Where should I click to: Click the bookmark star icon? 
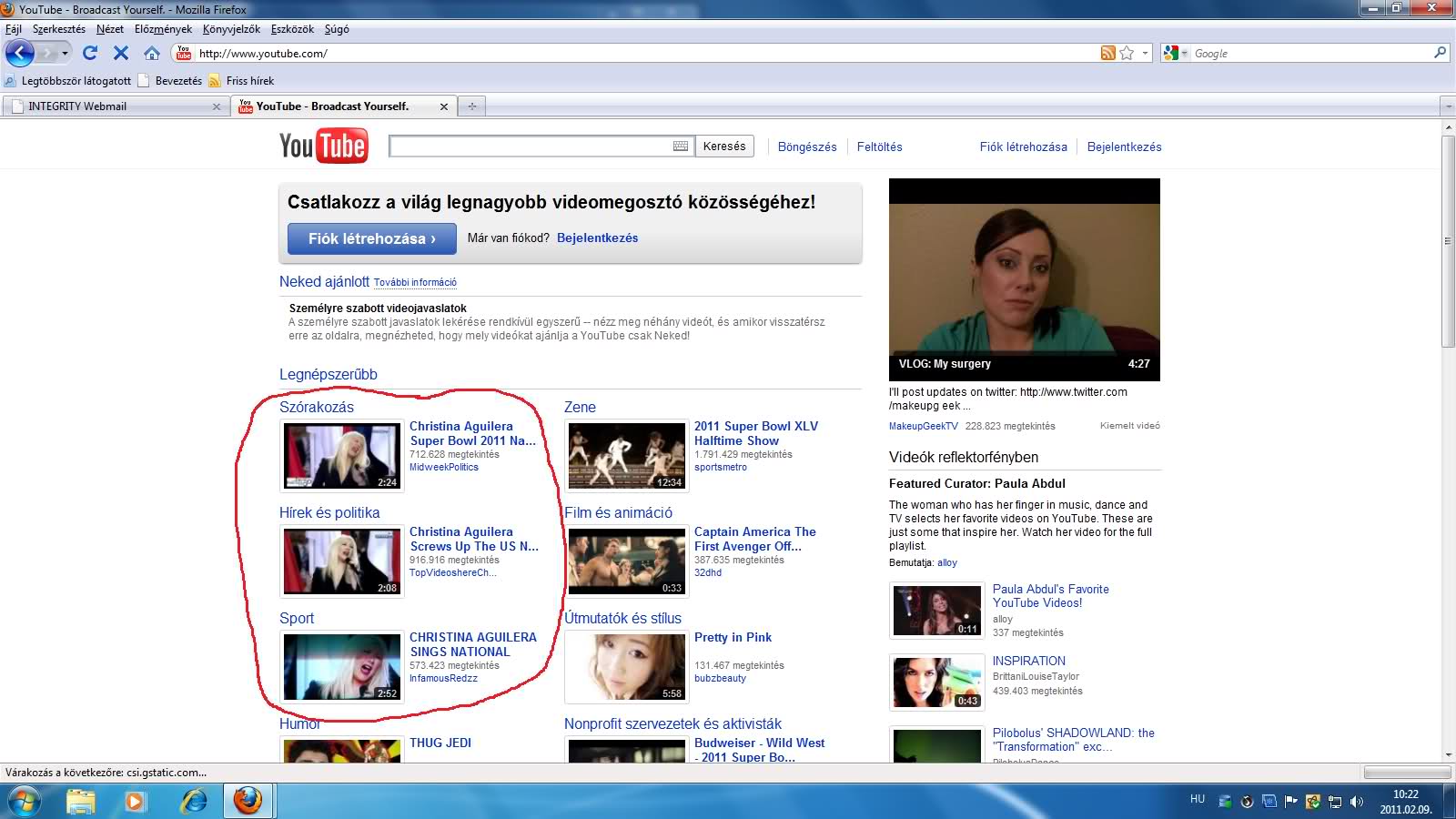[1127, 53]
